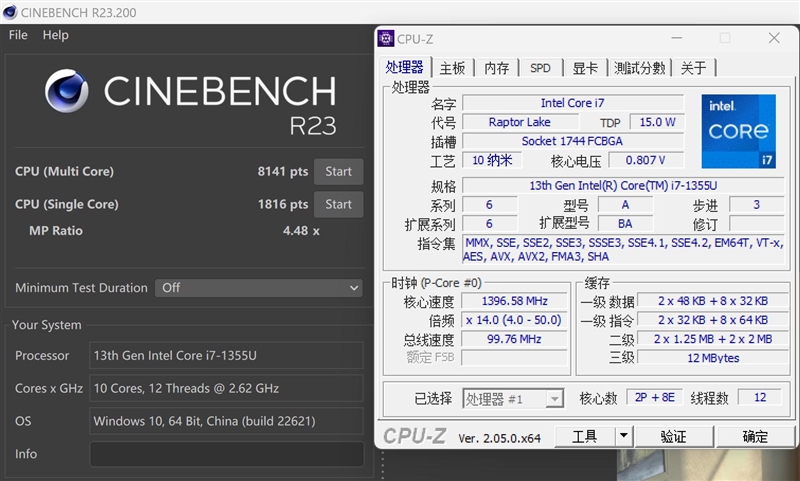Select the 处理器 tab in CPU-Z

[x=404, y=67]
